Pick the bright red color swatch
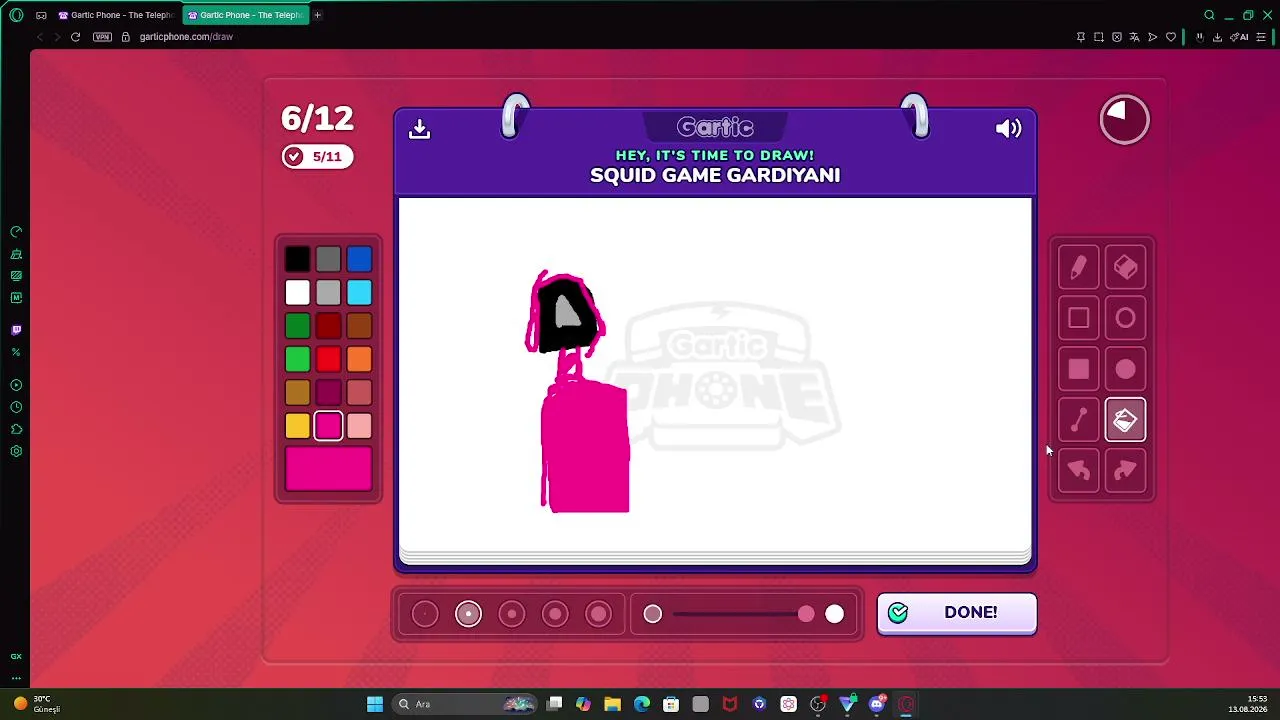Image resolution: width=1280 pixels, height=720 pixels. pos(328,359)
